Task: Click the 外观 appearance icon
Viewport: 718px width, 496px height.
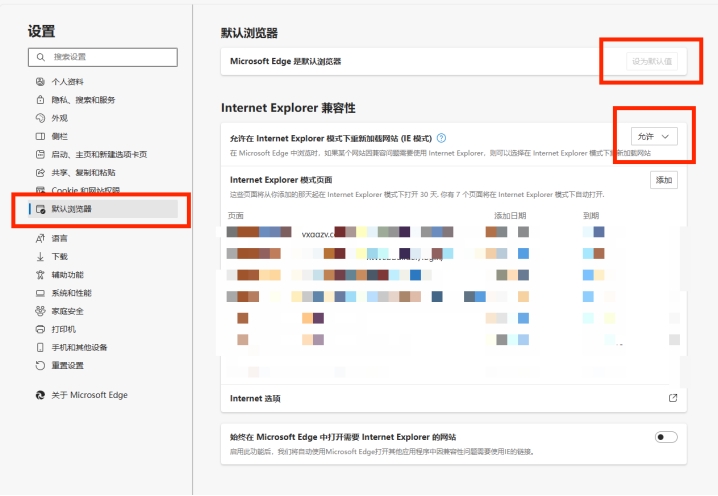Action: (x=40, y=118)
